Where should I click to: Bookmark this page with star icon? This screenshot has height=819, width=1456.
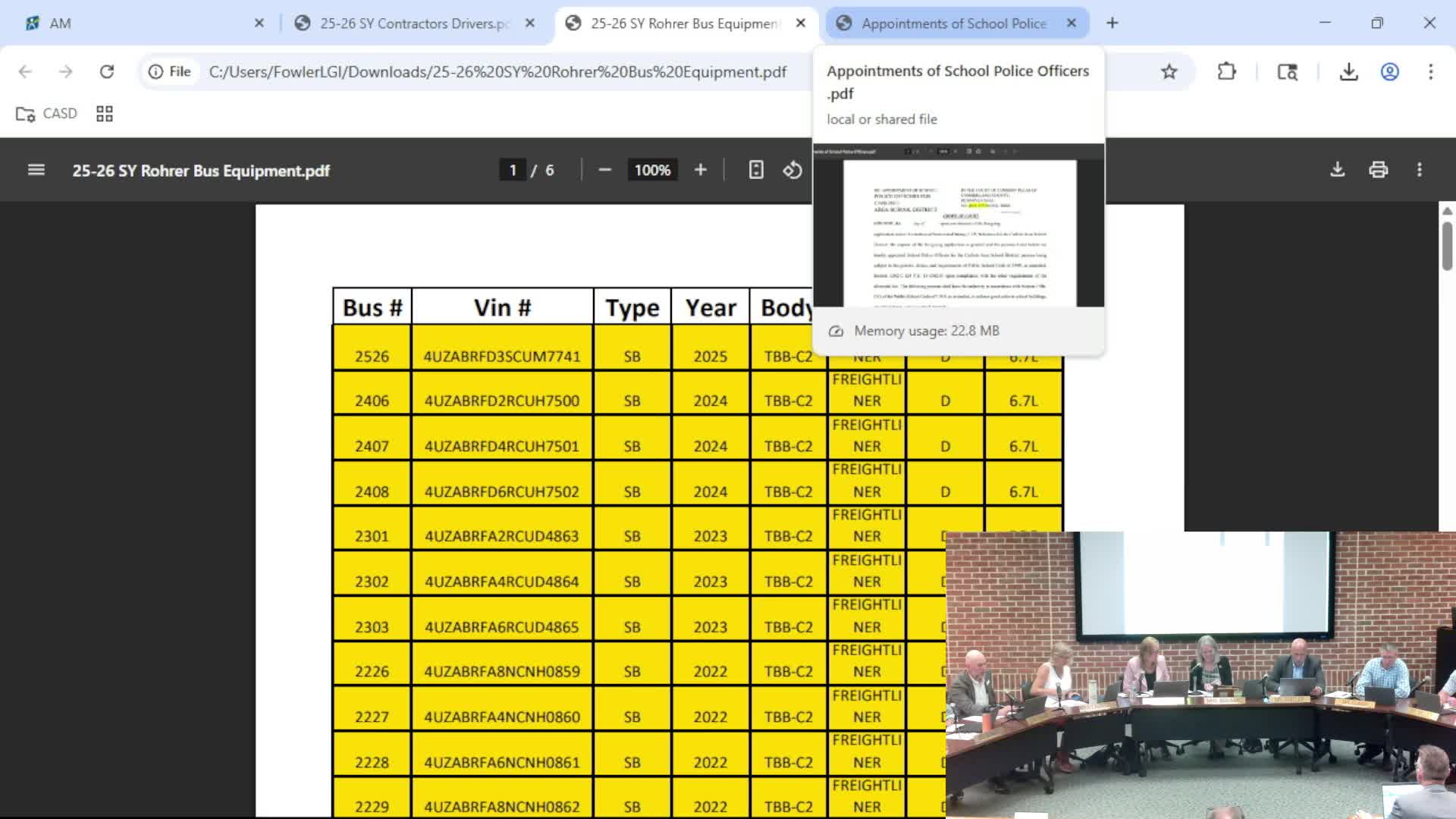pos(1169,71)
